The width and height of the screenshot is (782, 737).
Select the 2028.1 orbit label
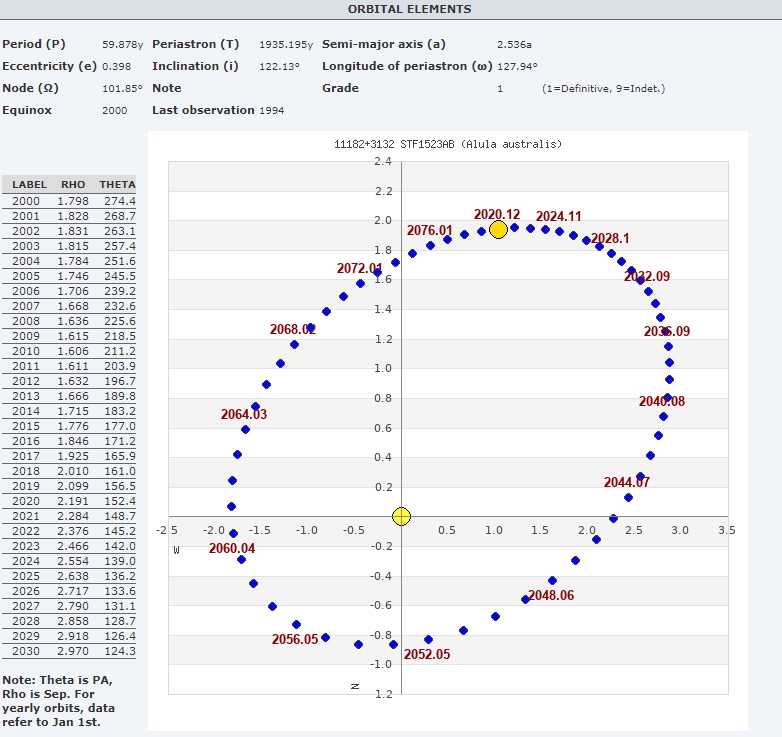[610, 239]
